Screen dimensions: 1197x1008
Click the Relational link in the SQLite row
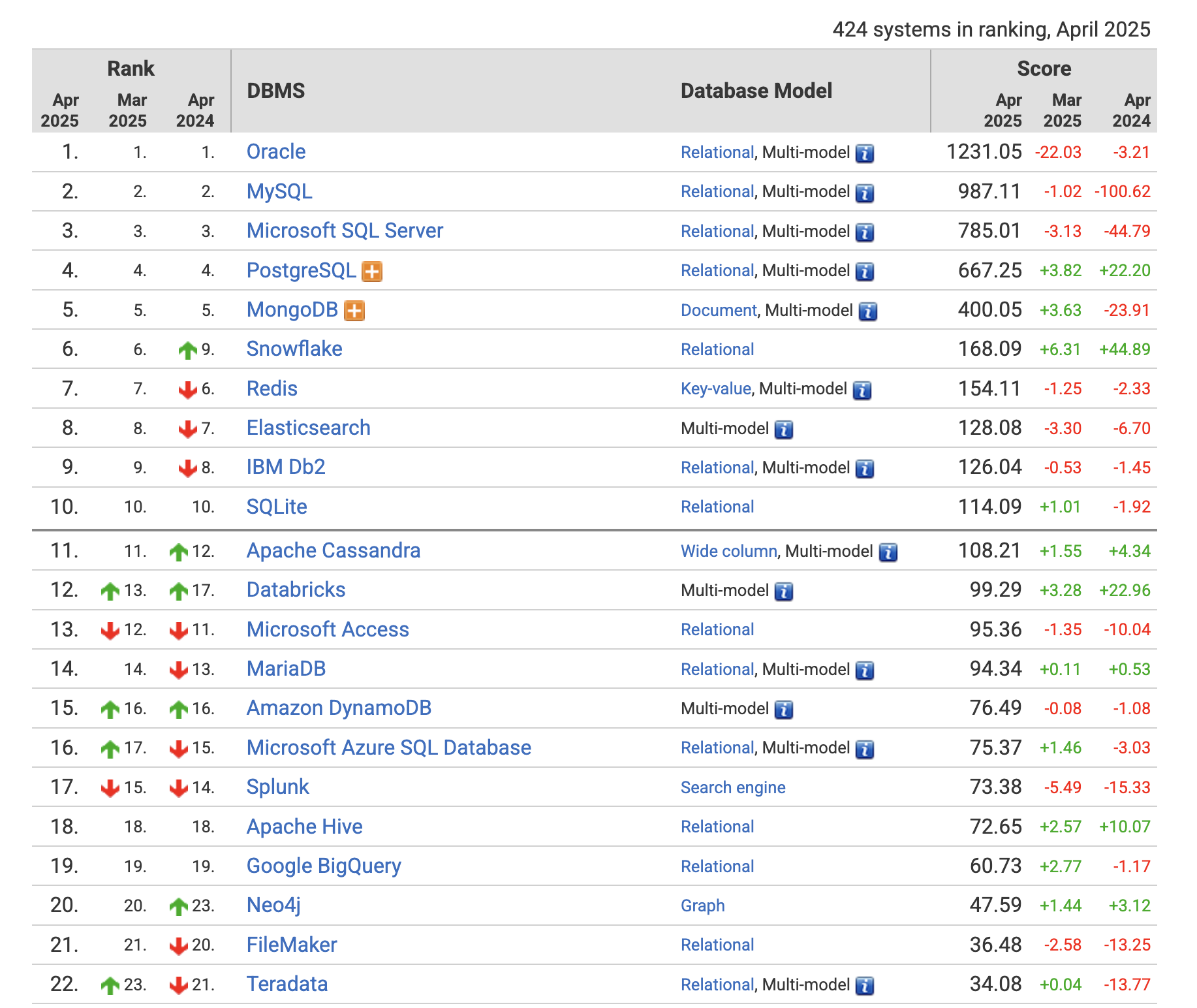pyautogui.click(x=717, y=507)
